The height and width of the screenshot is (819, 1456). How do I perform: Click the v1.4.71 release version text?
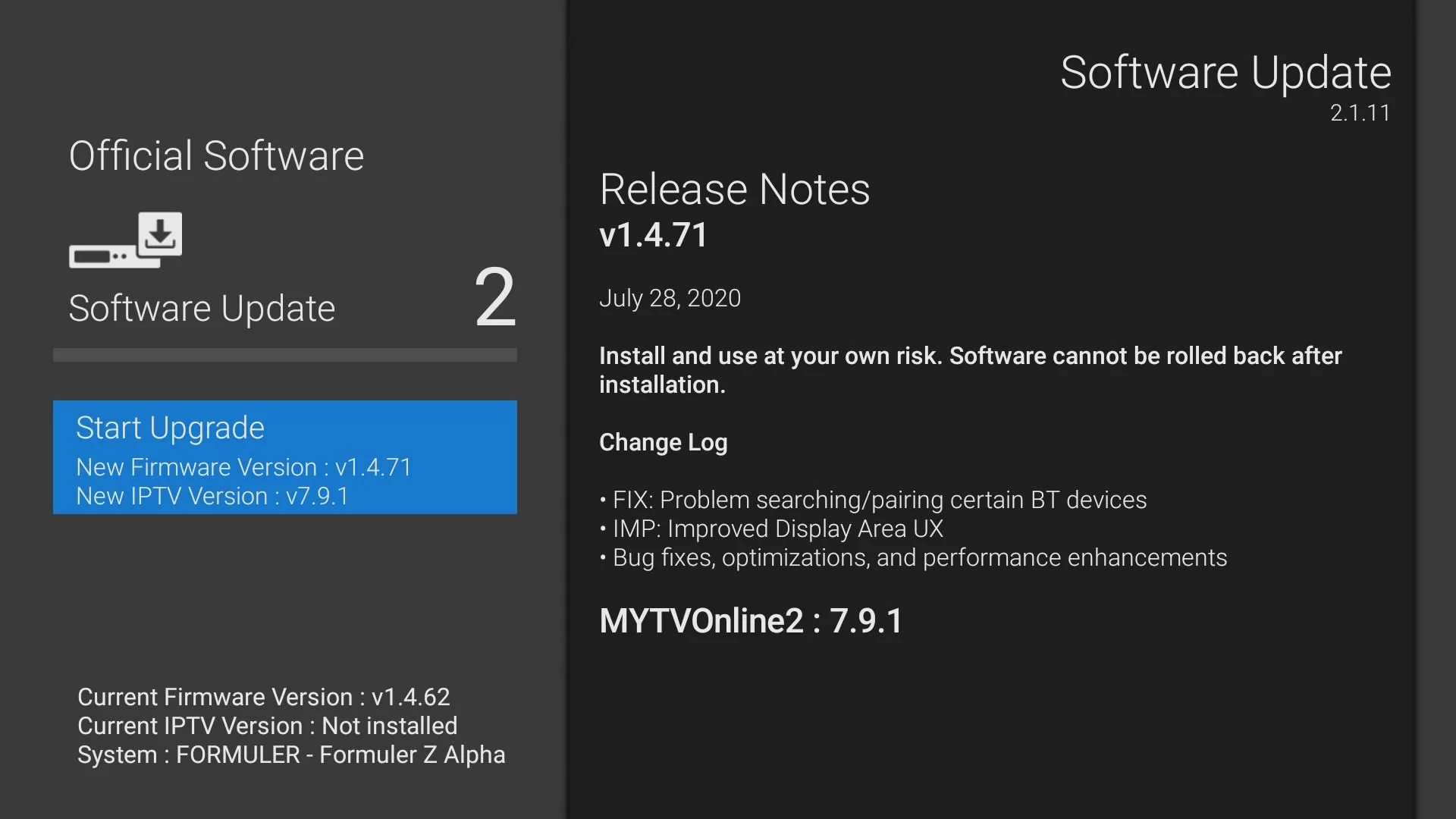(x=653, y=235)
